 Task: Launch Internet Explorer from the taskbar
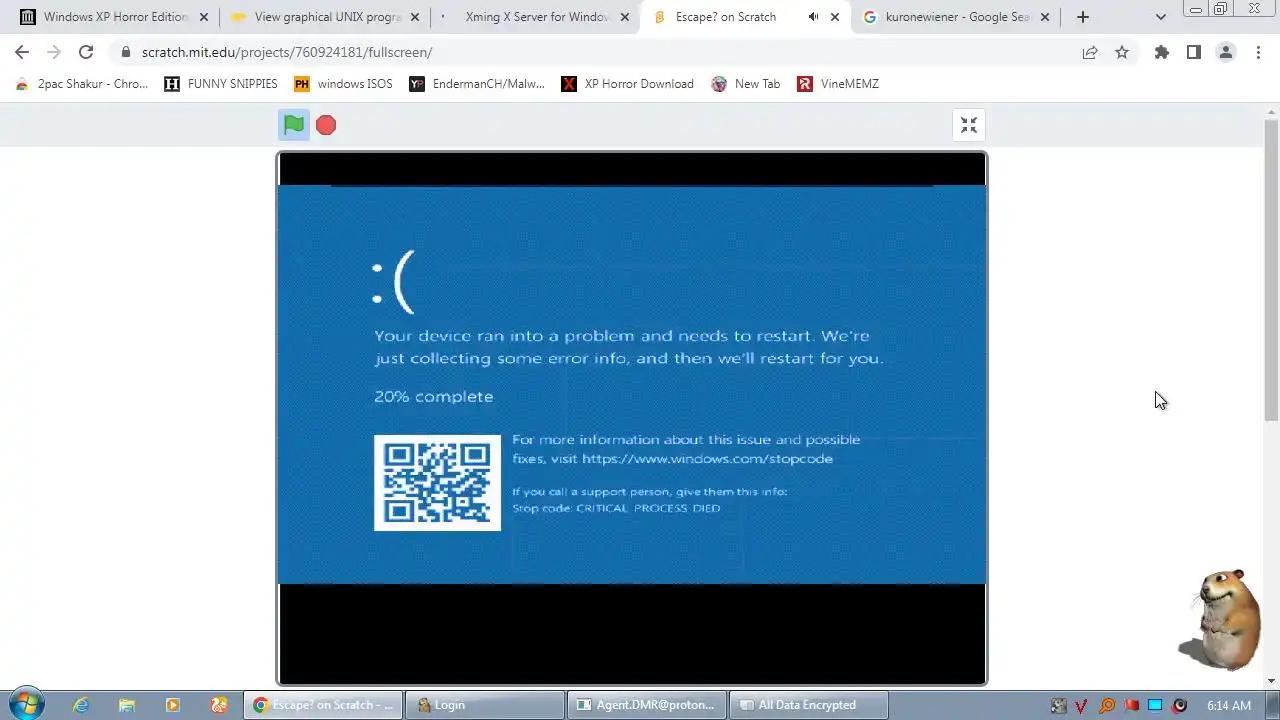click(x=81, y=705)
